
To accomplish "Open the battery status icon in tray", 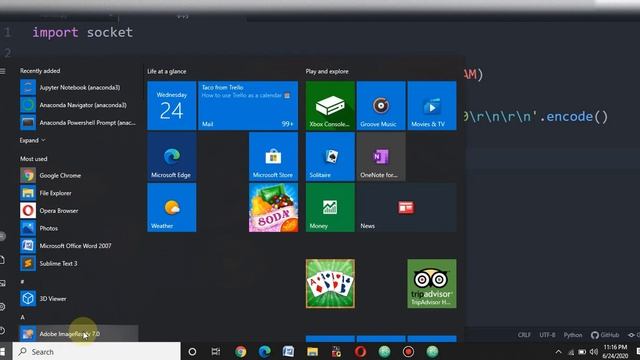I will (582, 352).
